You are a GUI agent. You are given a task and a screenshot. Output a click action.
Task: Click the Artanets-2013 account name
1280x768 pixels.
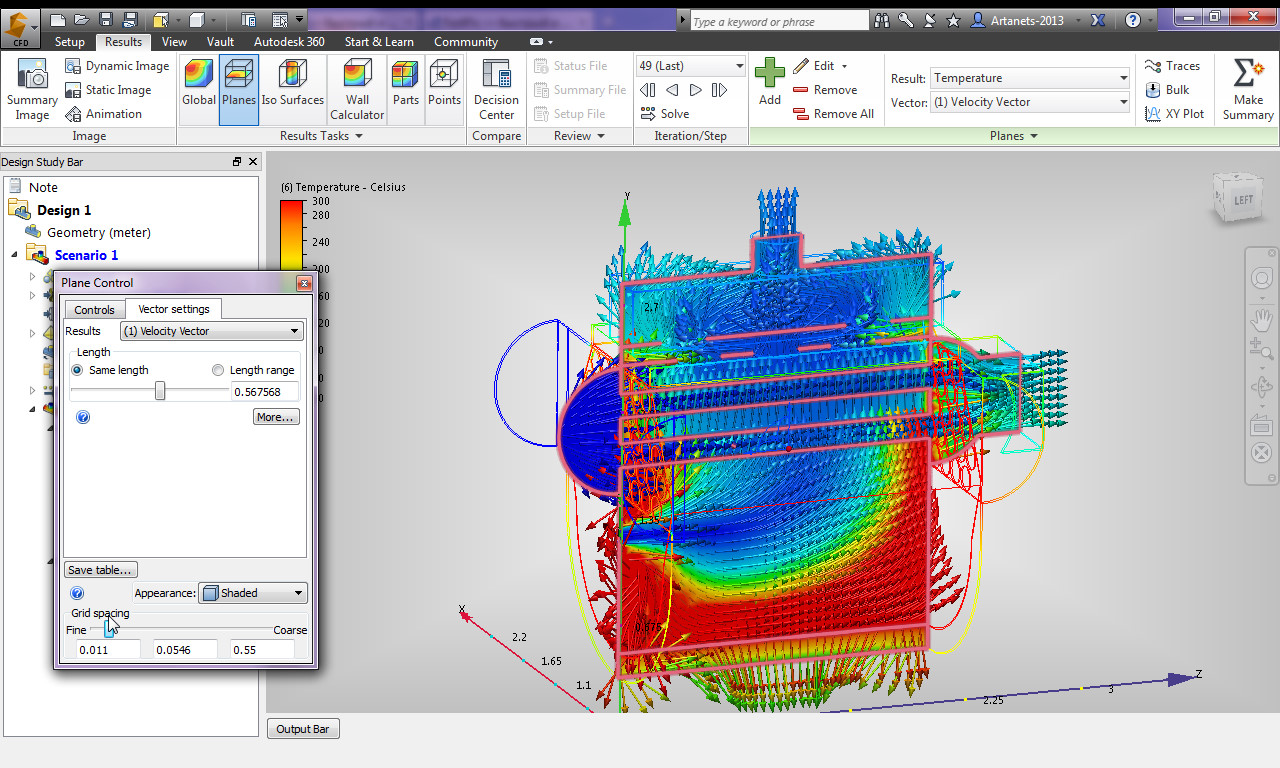1028,20
